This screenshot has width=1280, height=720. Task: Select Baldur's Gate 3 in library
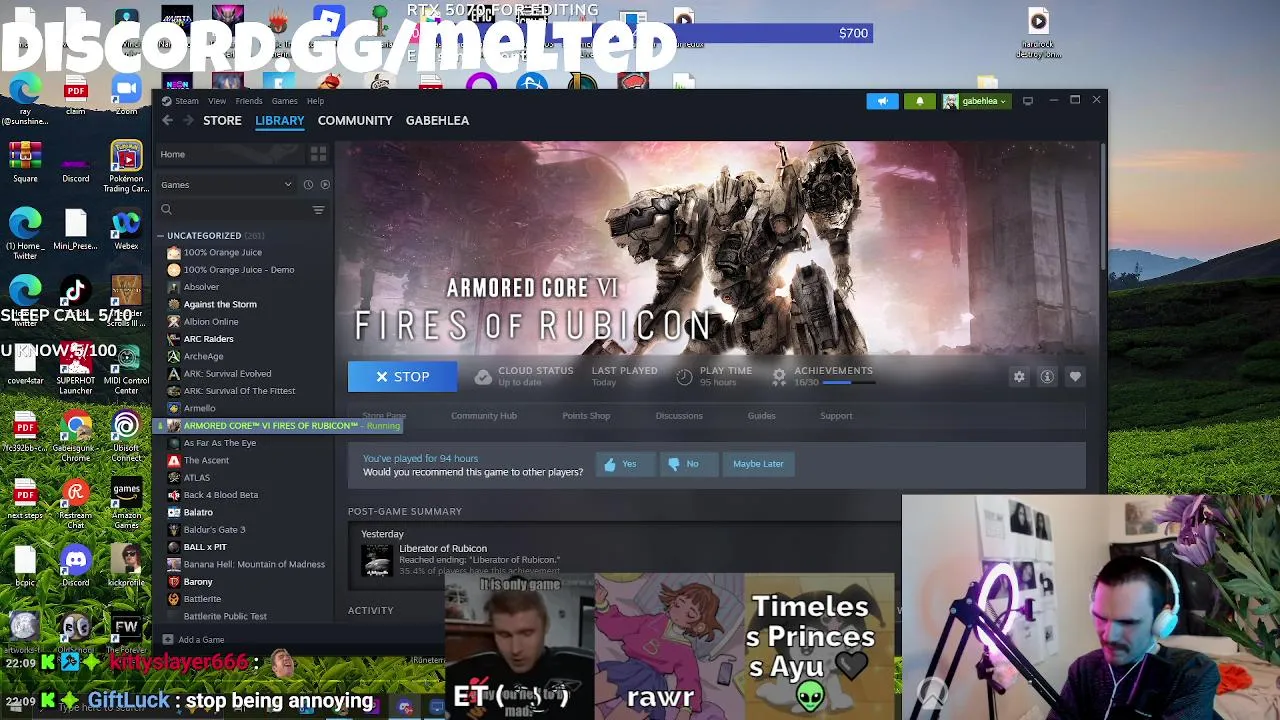coord(214,530)
